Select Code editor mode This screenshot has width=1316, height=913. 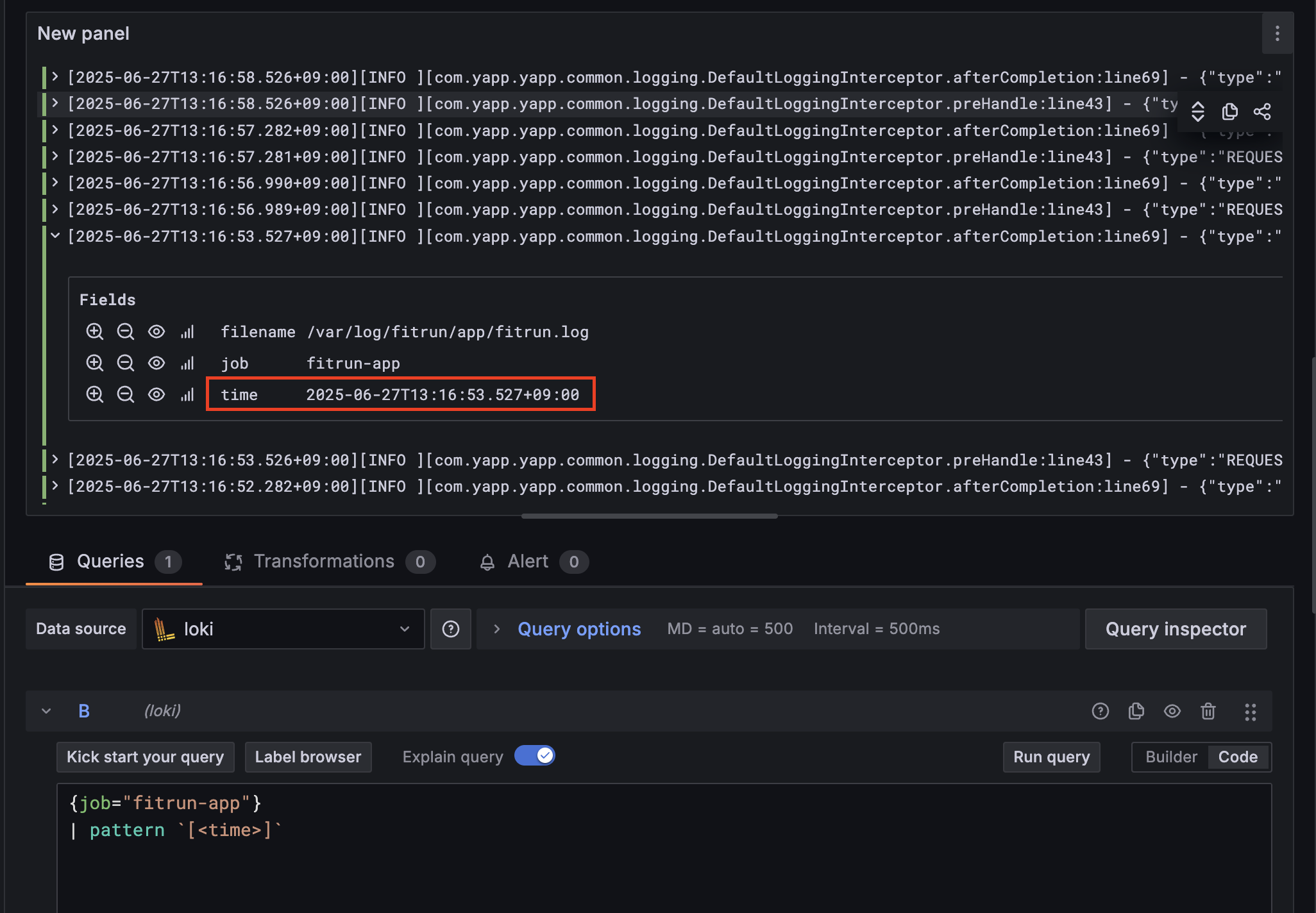tap(1238, 757)
